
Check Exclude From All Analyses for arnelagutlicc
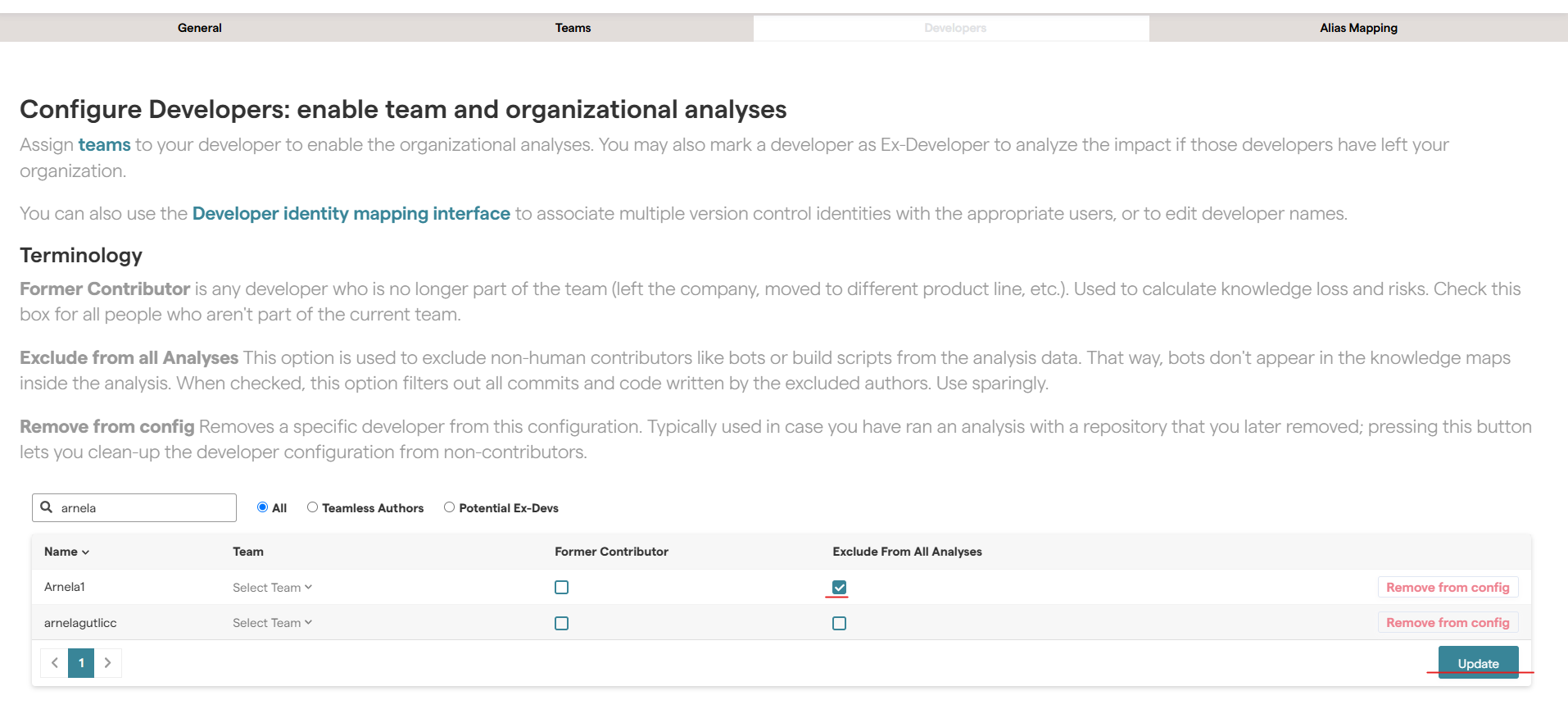(x=839, y=624)
